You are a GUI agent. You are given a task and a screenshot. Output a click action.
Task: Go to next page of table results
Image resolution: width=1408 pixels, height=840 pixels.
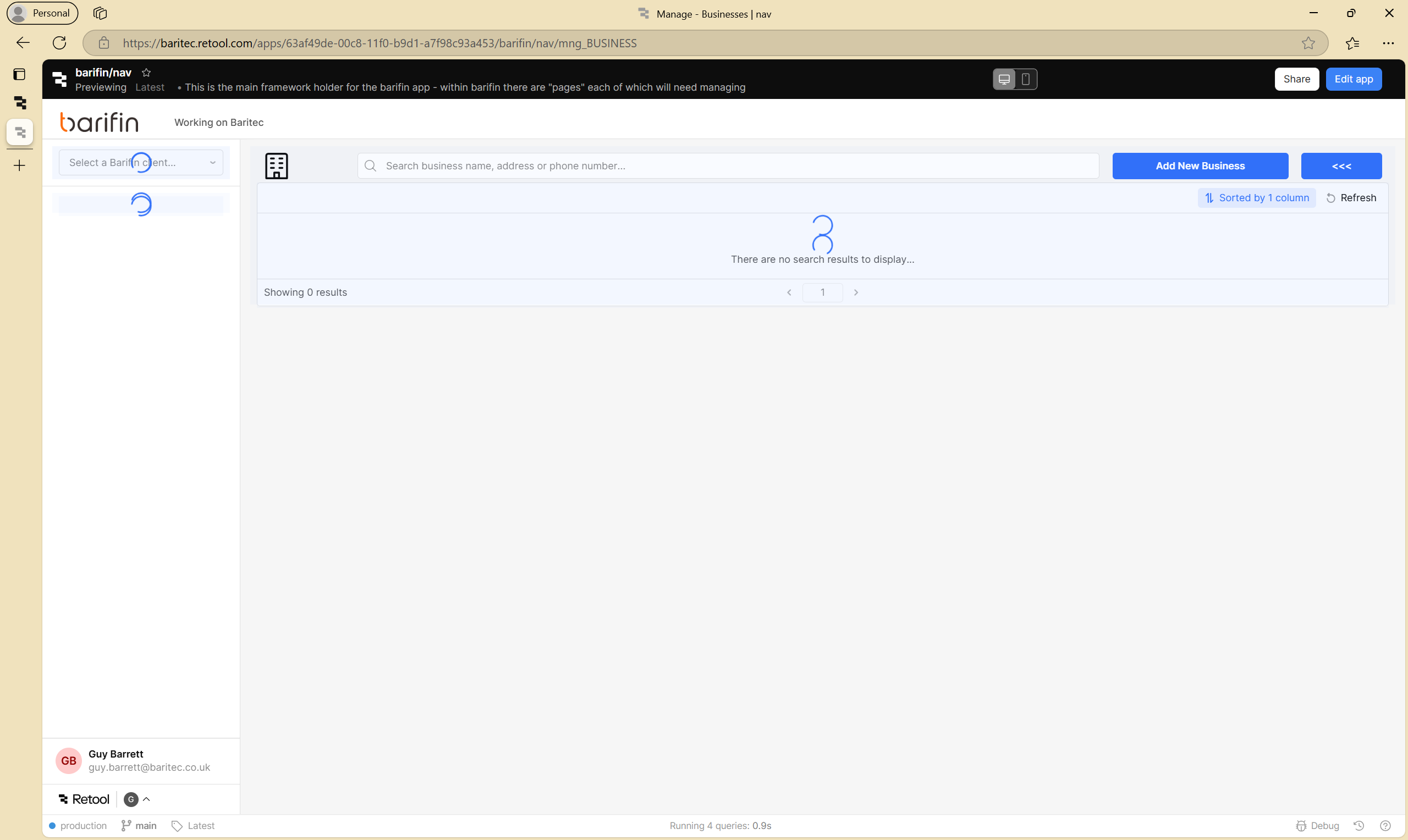(x=855, y=292)
